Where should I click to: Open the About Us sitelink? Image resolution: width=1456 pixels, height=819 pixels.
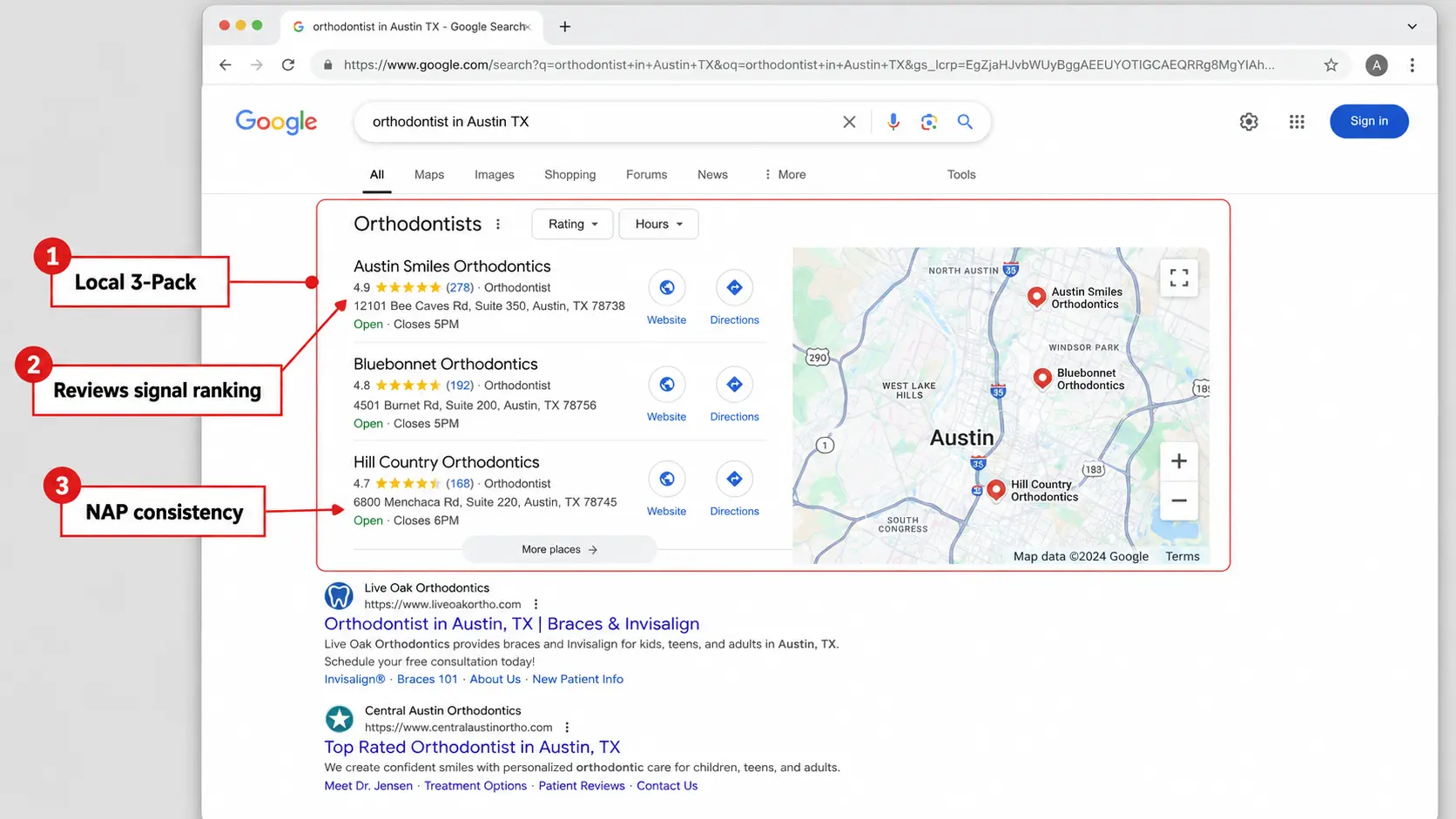[495, 679]
